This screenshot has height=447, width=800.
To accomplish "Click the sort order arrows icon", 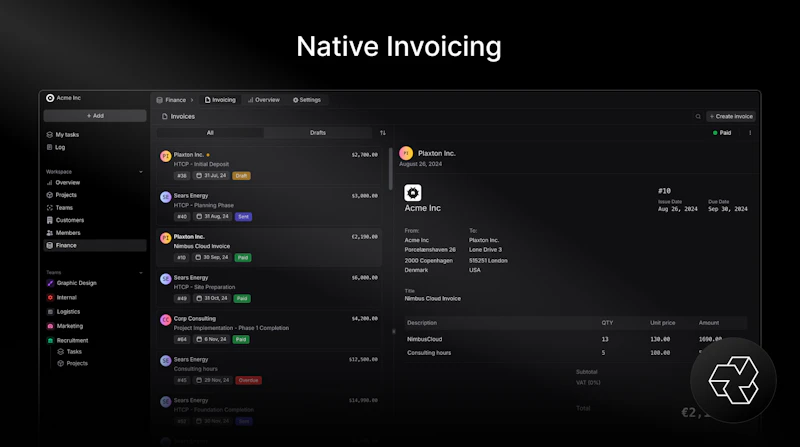I will (x=383, y=133).
